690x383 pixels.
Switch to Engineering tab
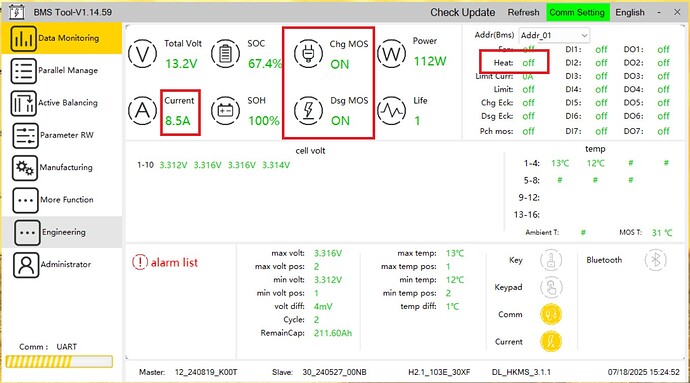[x=62, y=232]
